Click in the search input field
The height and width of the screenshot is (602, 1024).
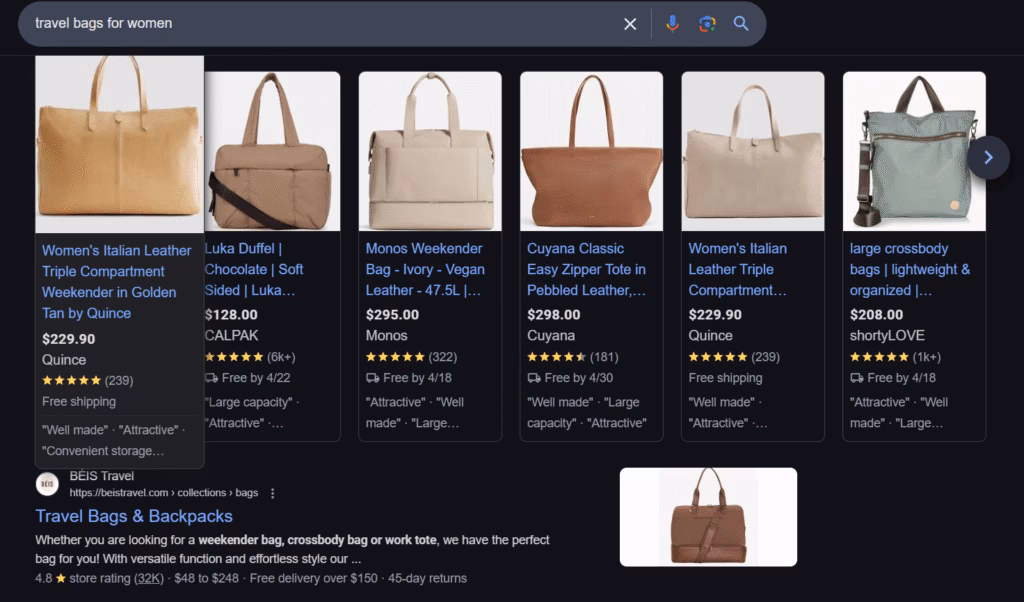(x=320, y=24)
